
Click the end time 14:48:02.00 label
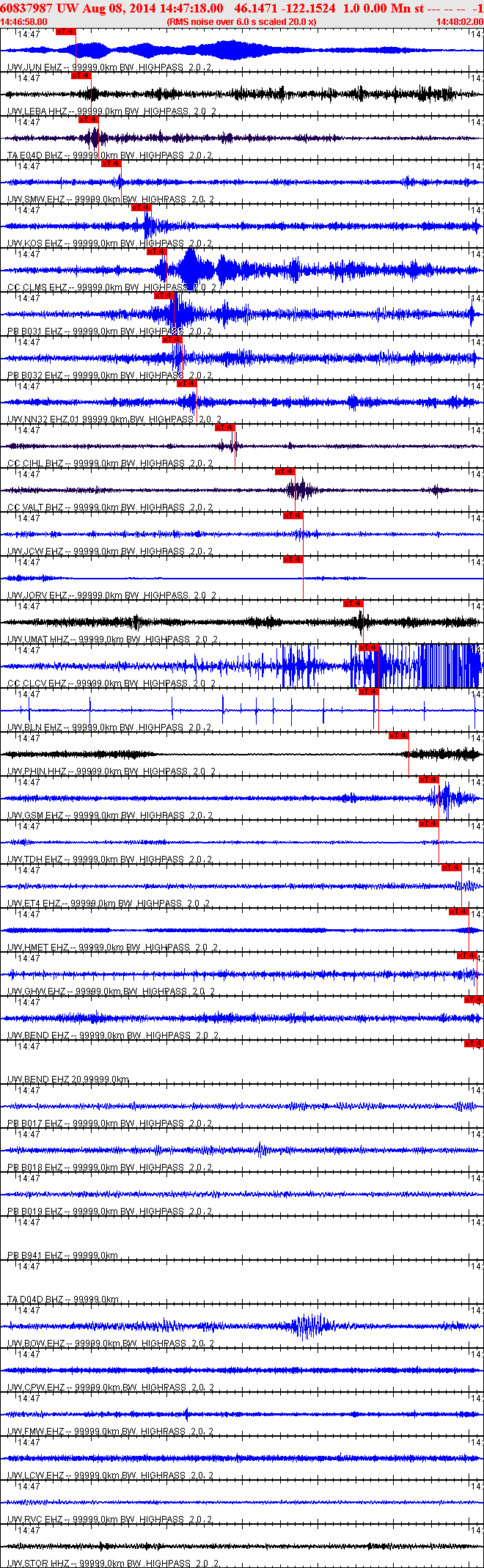point(459,22)
